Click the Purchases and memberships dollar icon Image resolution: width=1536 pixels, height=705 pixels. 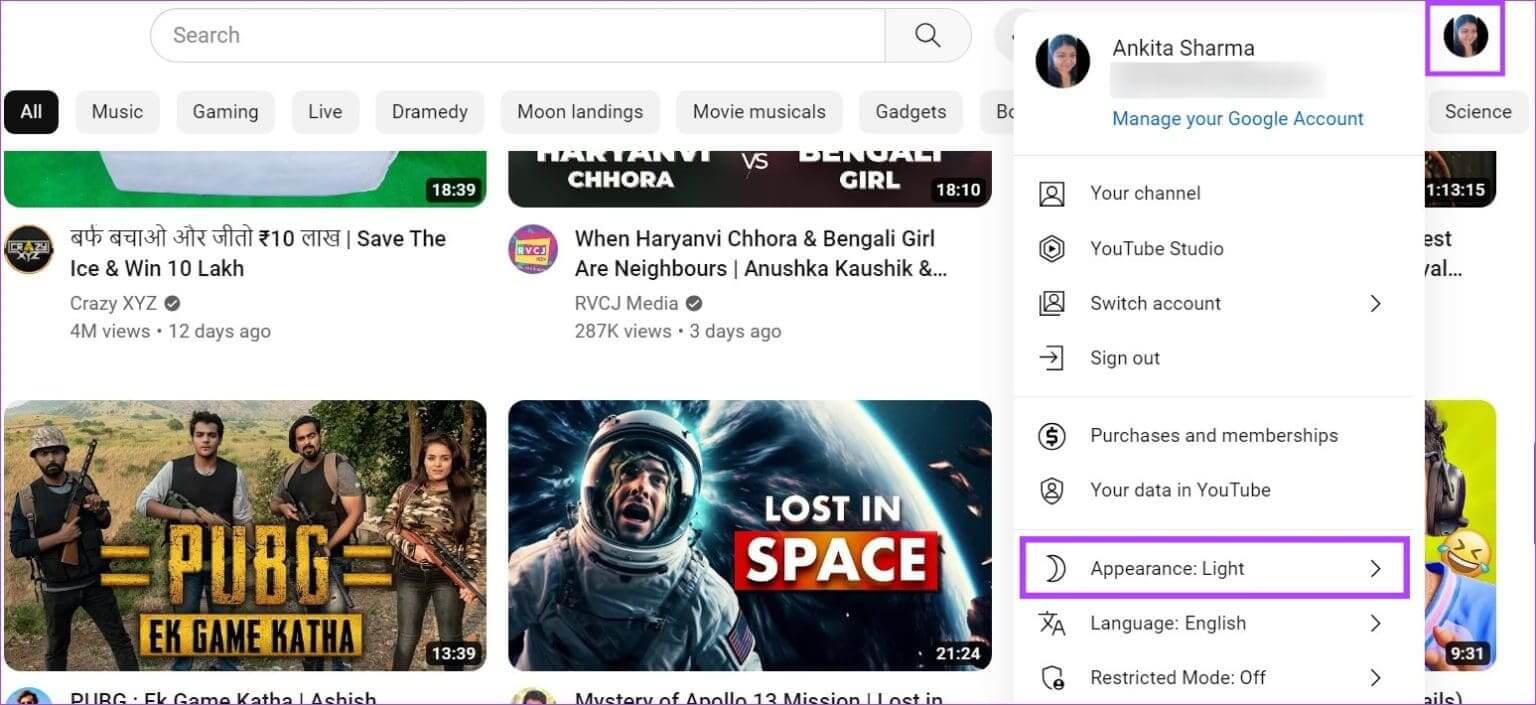tap(1051, 436)
